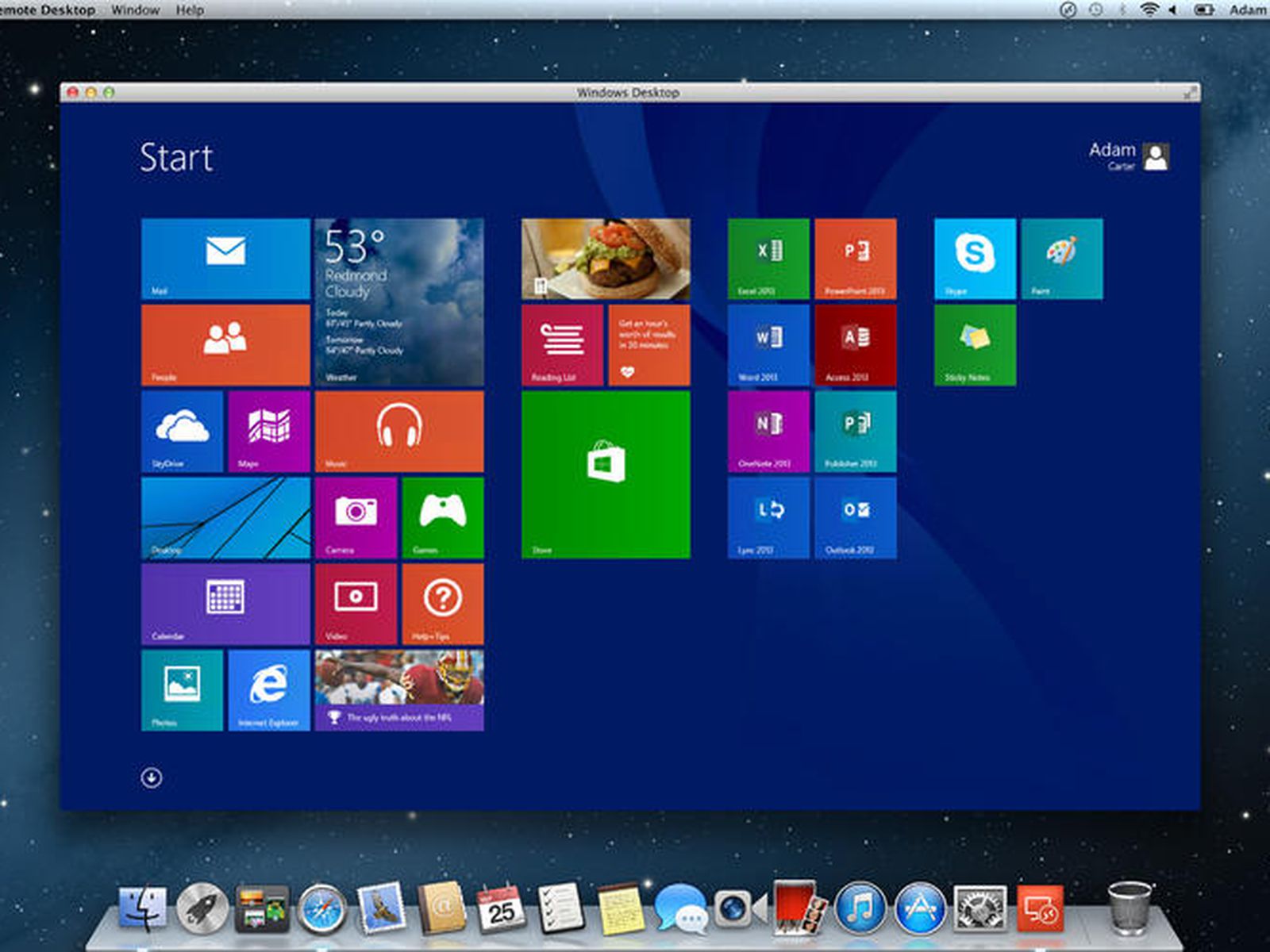Open the Mail tile
This screenshot has height=952, width=1270.
(225, 259)
